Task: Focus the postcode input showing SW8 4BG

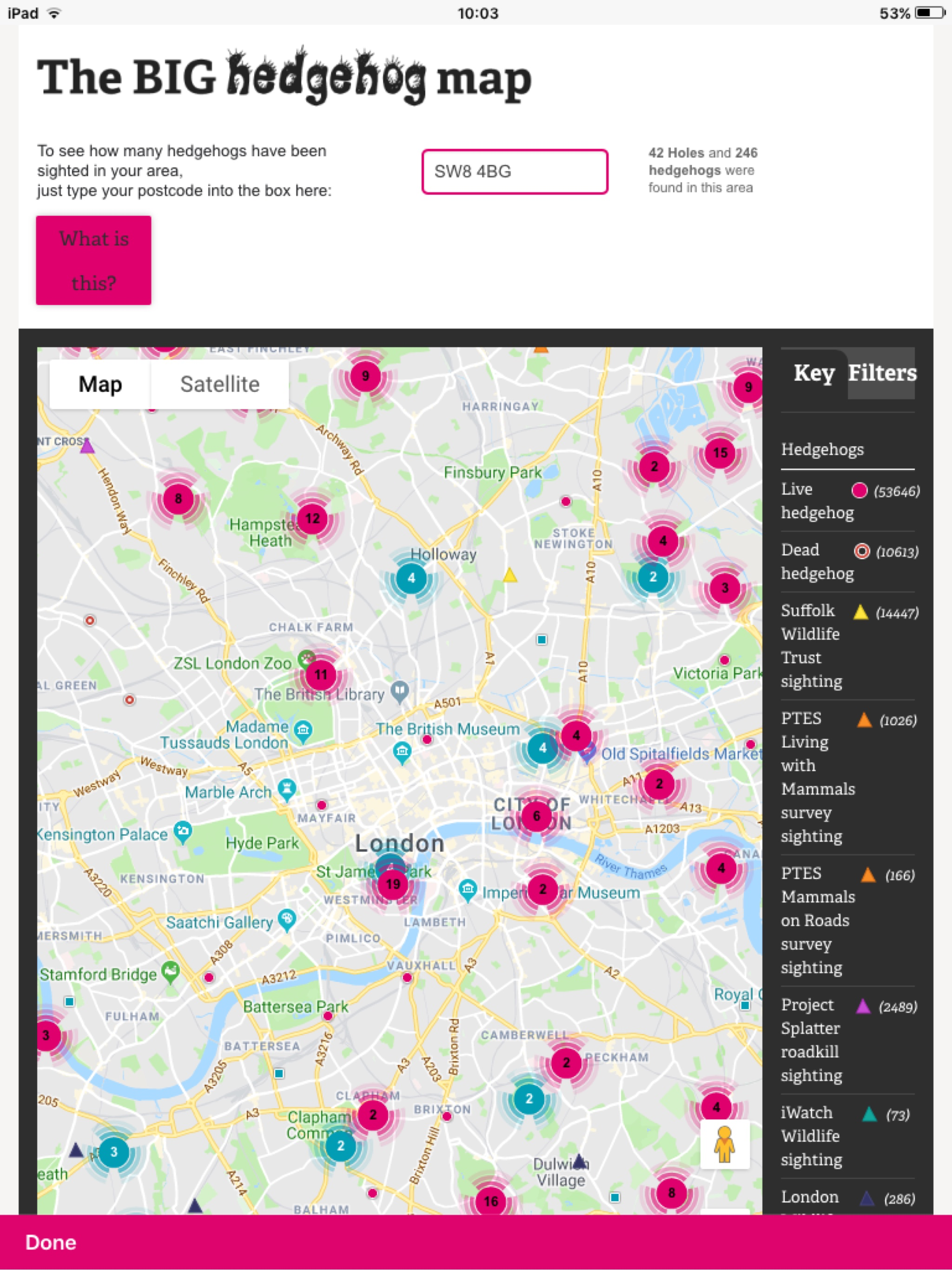Action: [x=515, y=172]
